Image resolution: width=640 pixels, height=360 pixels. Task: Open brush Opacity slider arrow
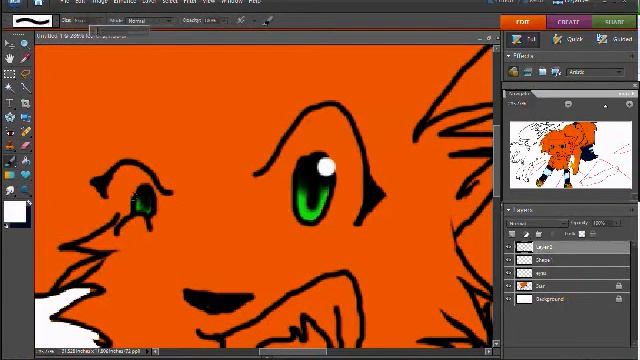(x=225, y=21)
